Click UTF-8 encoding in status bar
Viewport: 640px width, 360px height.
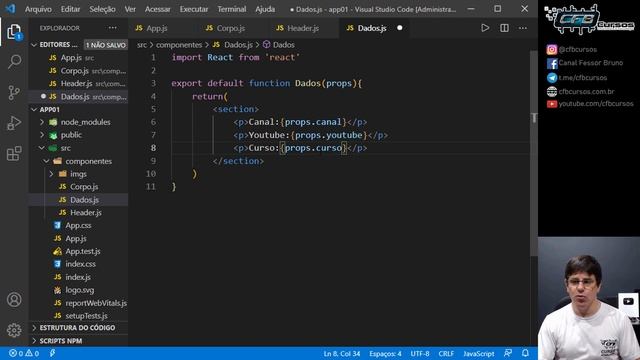420,353
